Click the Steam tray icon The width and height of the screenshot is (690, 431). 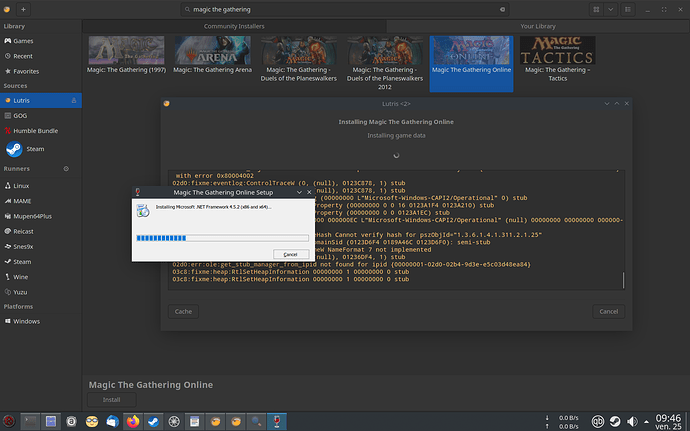[615, 421]
